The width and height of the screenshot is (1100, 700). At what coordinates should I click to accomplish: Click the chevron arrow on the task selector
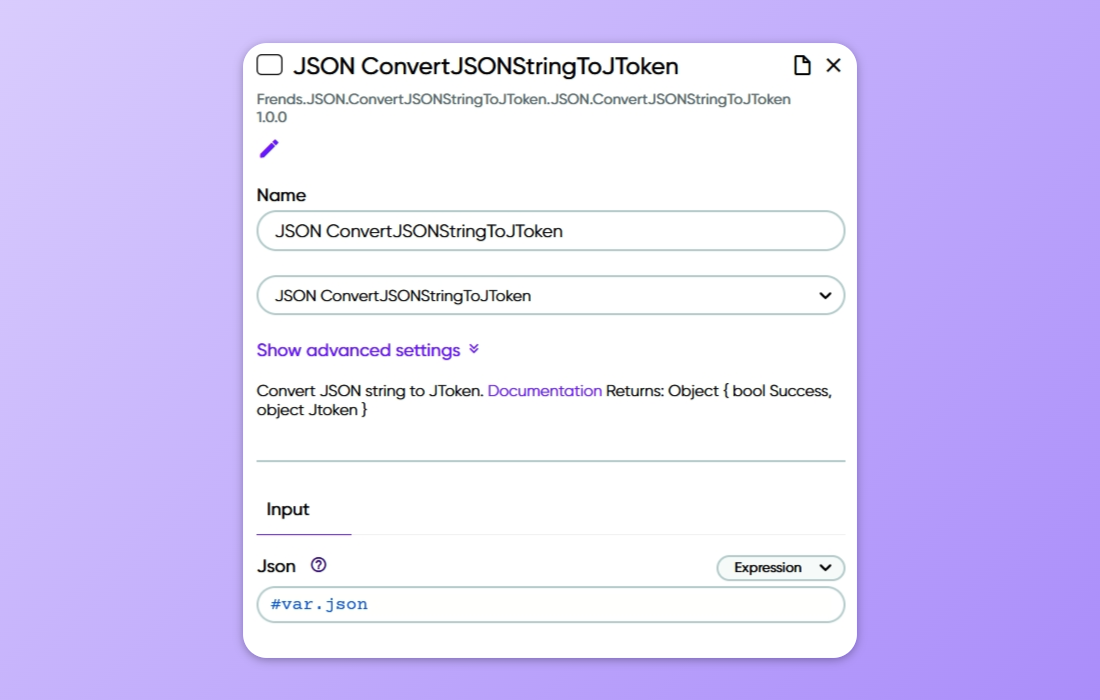click(825, 296)
